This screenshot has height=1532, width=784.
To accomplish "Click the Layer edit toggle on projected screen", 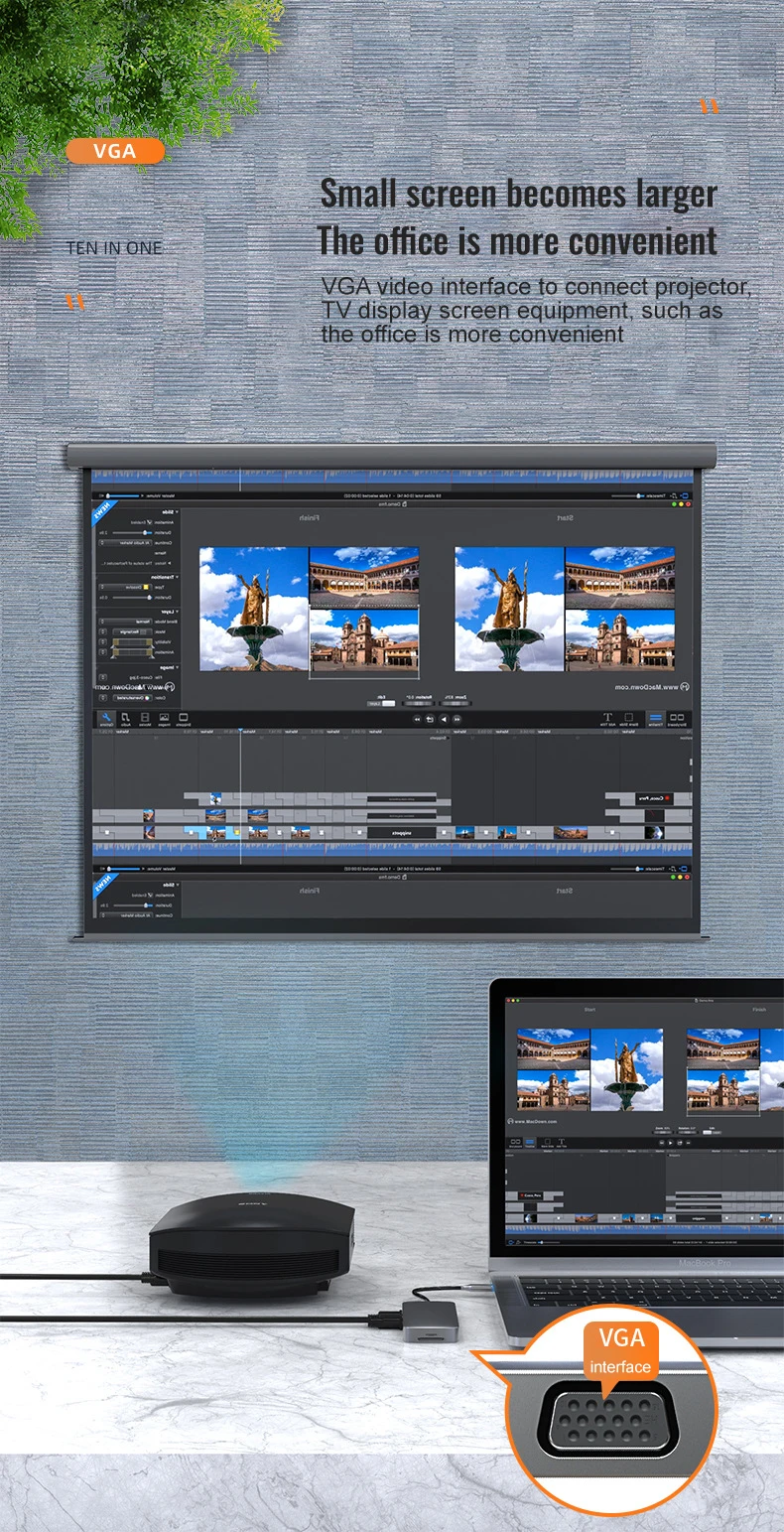I will point(381,704).
